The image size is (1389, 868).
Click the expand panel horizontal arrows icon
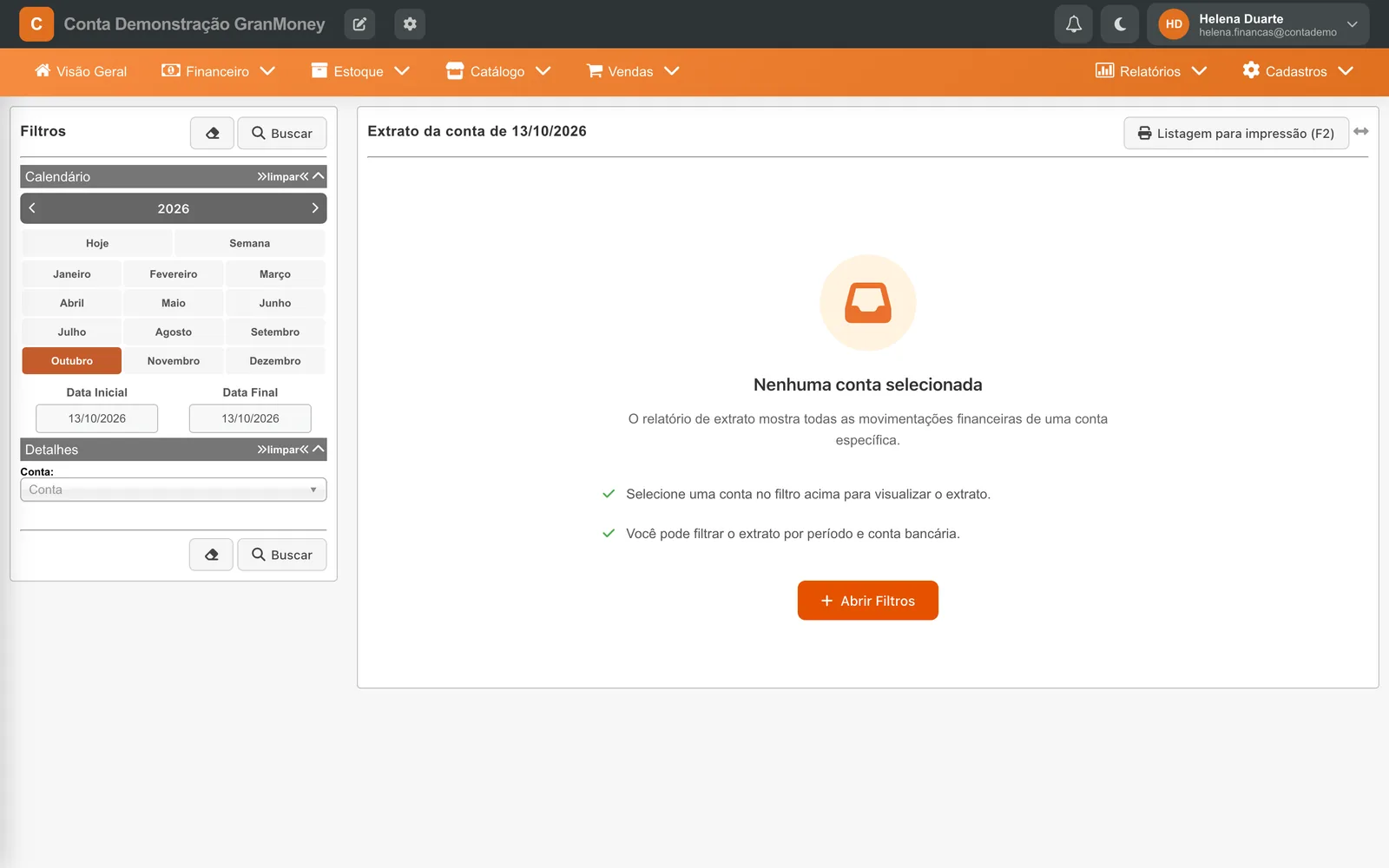pyautogui.click(x=1361, y=131)
